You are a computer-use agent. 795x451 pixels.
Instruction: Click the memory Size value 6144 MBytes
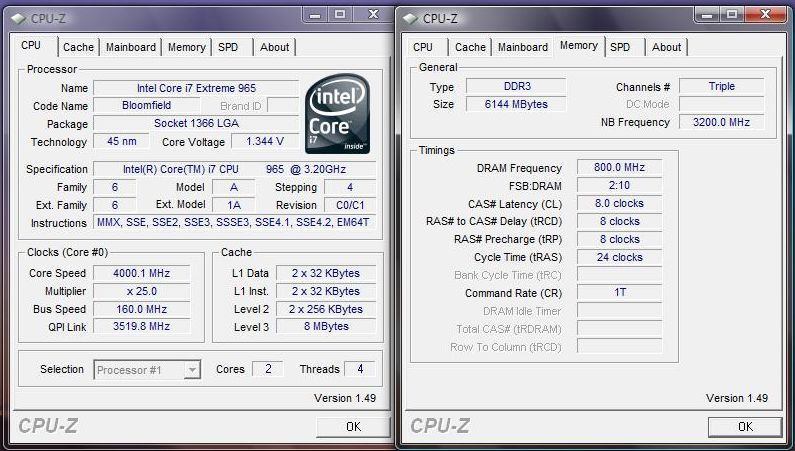click(x=516, y=104)
